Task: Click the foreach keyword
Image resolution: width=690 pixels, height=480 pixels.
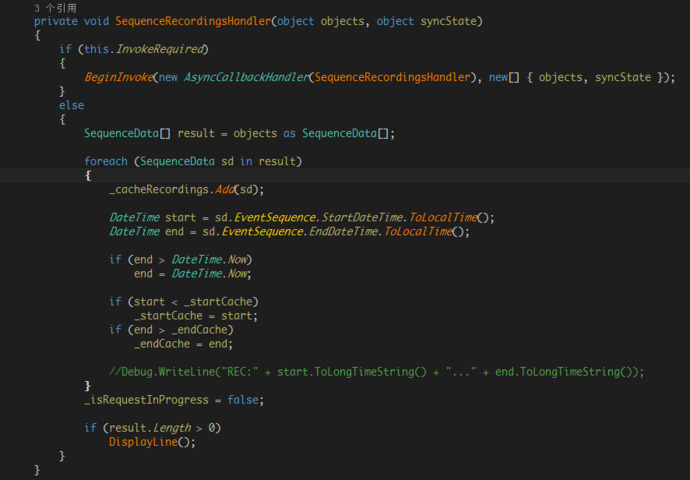Action: tap(105, 161)
